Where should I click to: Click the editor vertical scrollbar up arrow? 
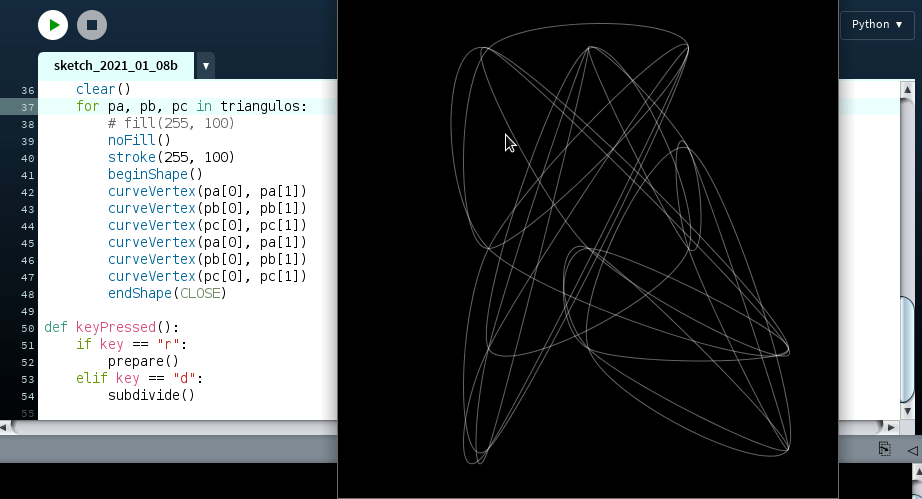[906, 89]
